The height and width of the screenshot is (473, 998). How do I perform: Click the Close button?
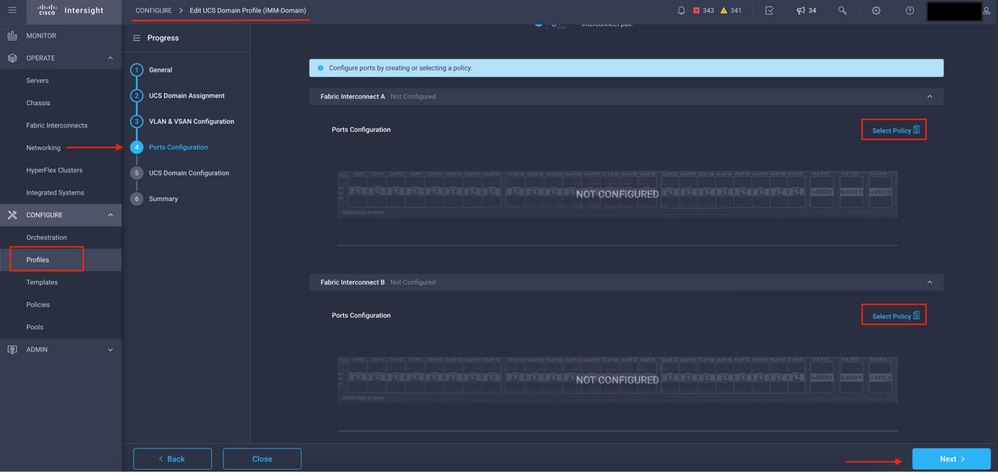[262, 459]
